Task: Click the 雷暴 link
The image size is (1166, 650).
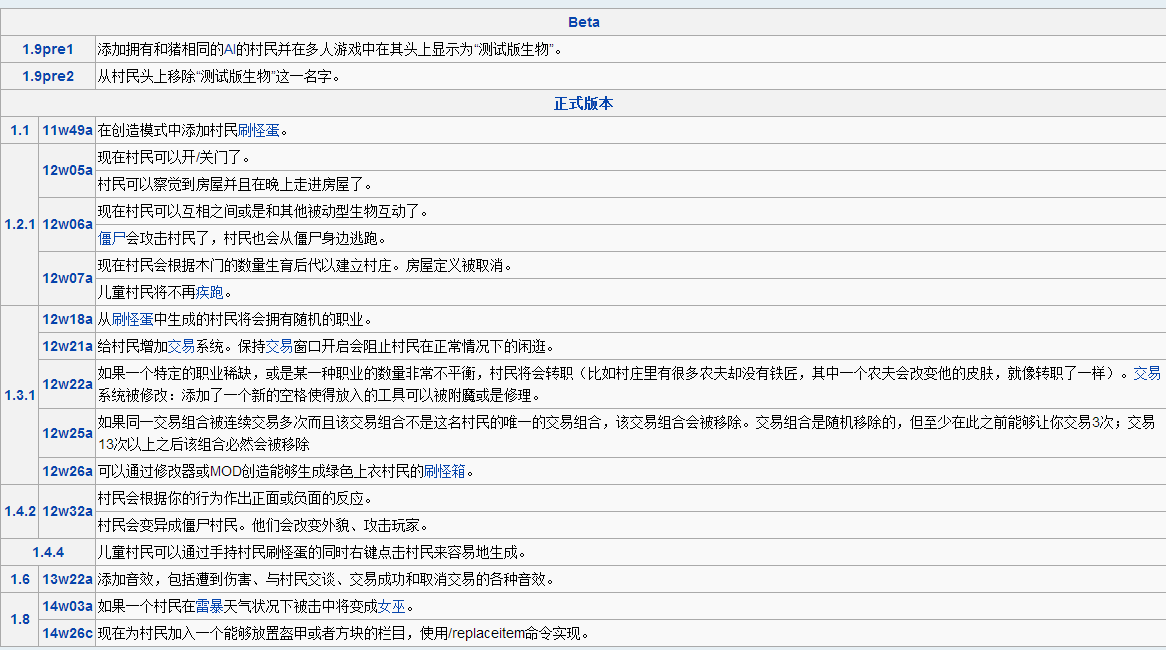Action: tap(210, 606)
